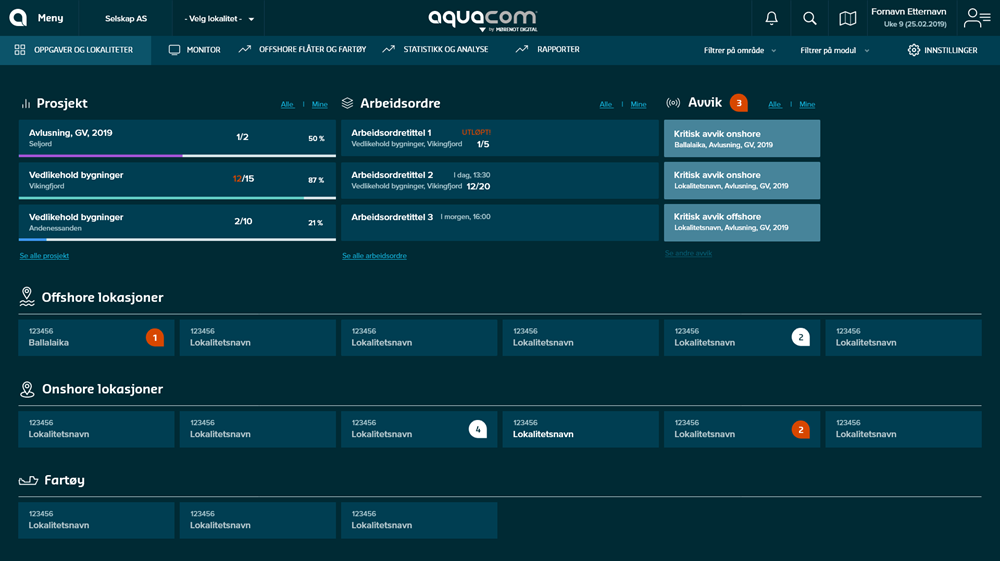Expand the Velg lokalitet dropdown
The image size is (1000, 561).
pos(219,18)
